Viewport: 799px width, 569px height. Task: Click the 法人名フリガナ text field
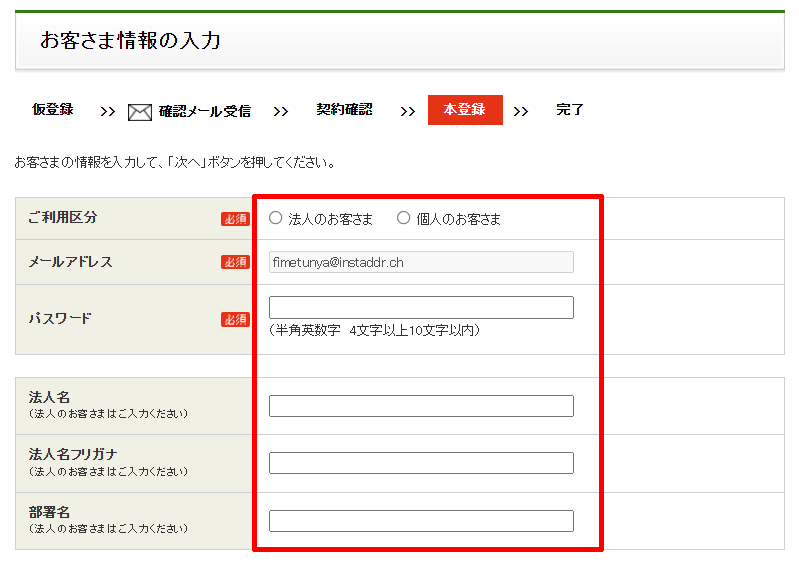tap(421, 463)
